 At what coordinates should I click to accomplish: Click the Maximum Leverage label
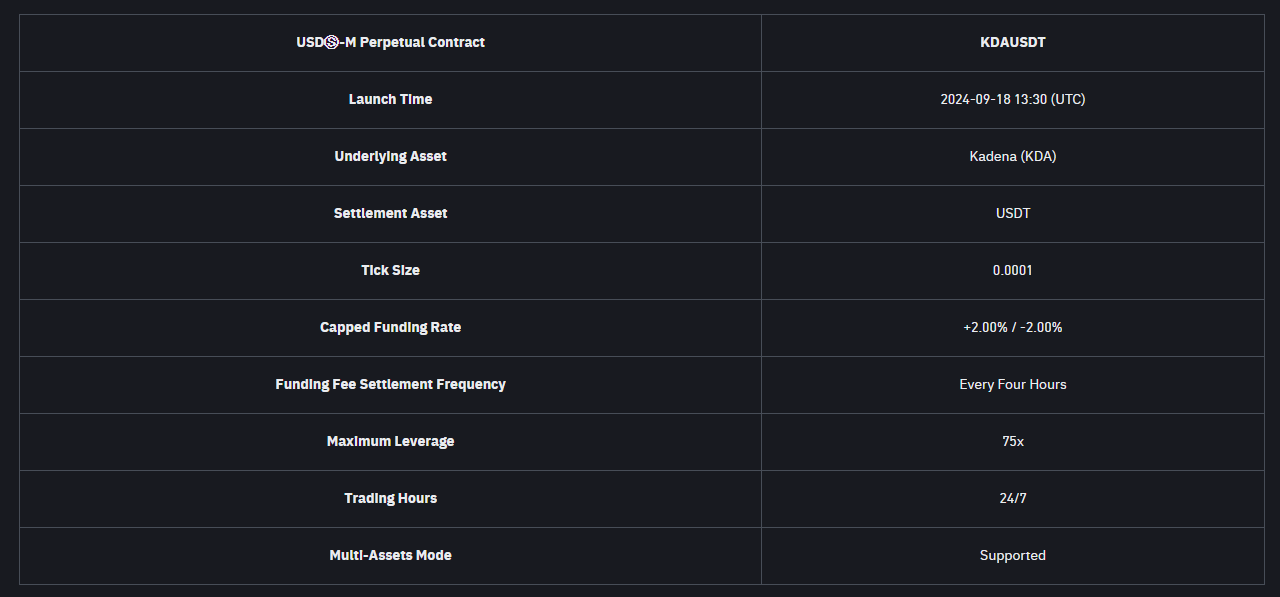[390, 442]
